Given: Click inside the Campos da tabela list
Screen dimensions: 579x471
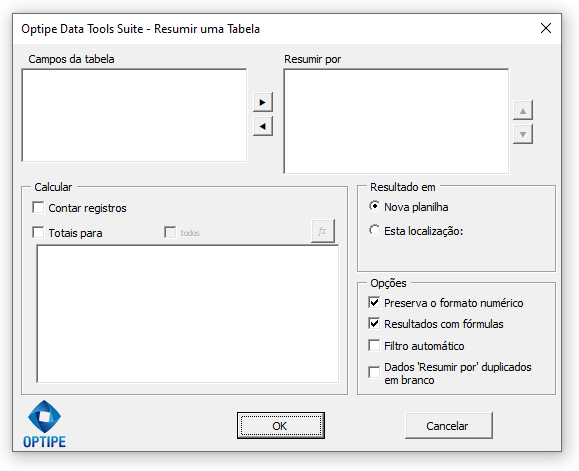Looking at the screenshot, I should pyautogui.click(x=134, y=115).
